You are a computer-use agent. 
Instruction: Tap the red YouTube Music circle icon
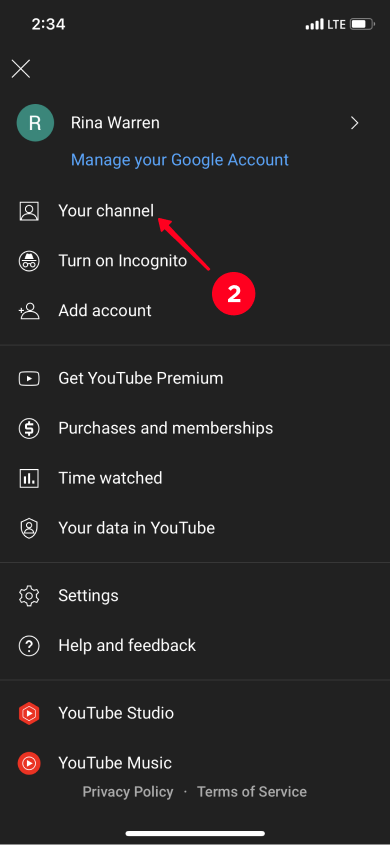pyautogui.click(x=29, y=763)
